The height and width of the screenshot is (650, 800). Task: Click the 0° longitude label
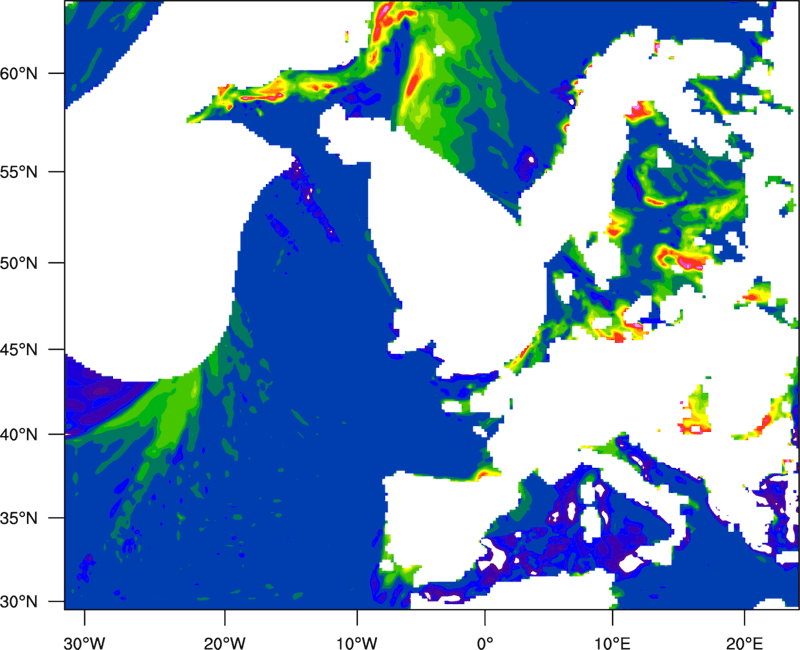point(485,642)
